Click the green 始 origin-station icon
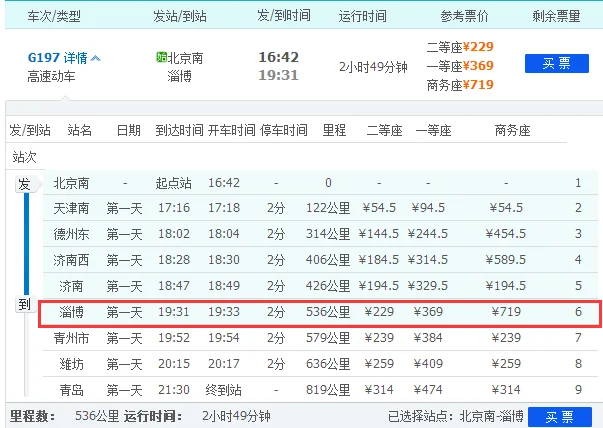Screen dimensions: 603x428 coord(161,57)
